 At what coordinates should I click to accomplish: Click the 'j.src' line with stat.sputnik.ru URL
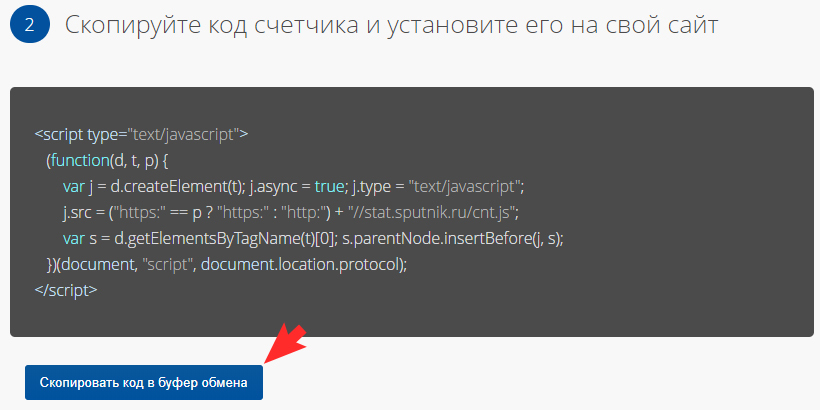[x=290, y=212]
